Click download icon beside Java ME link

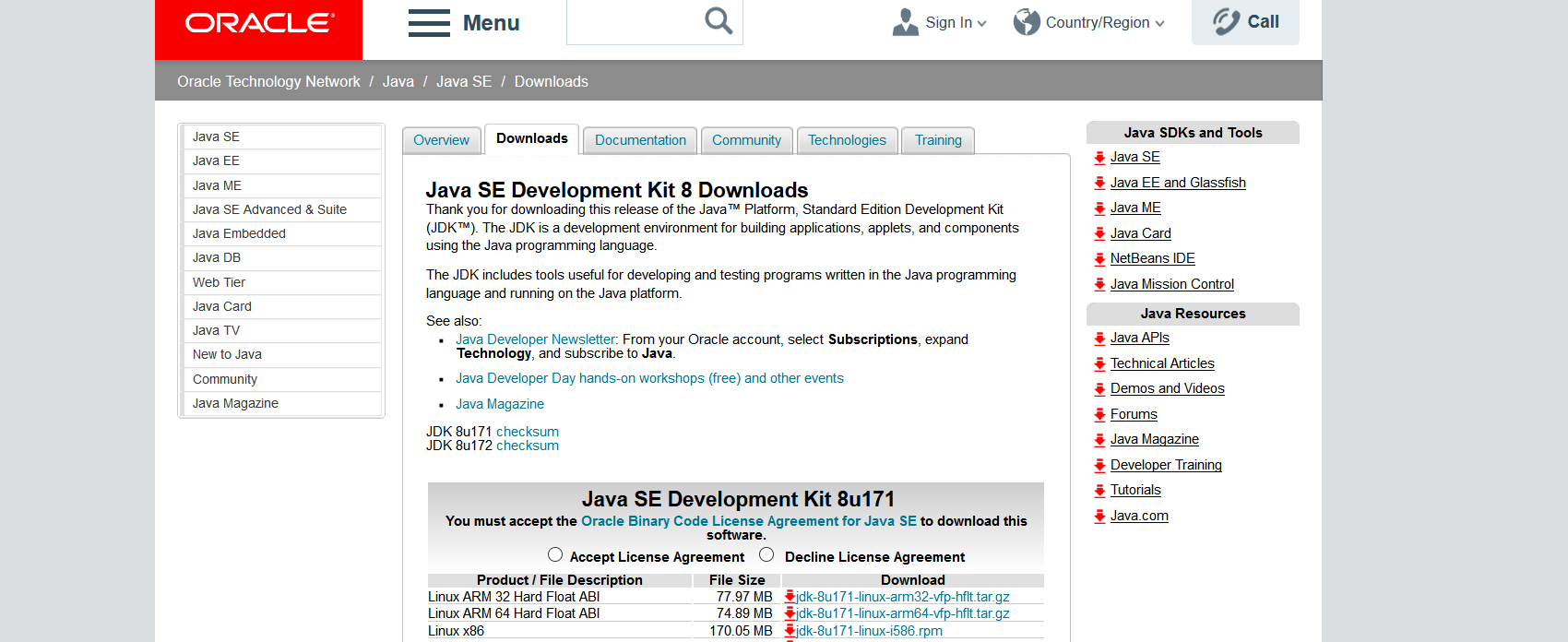[x=1099, y=208]
